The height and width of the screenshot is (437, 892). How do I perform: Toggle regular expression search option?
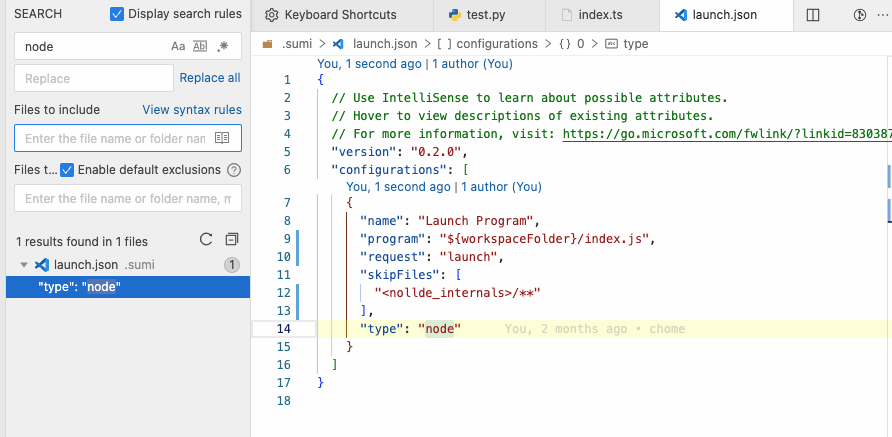click(222, 47)
